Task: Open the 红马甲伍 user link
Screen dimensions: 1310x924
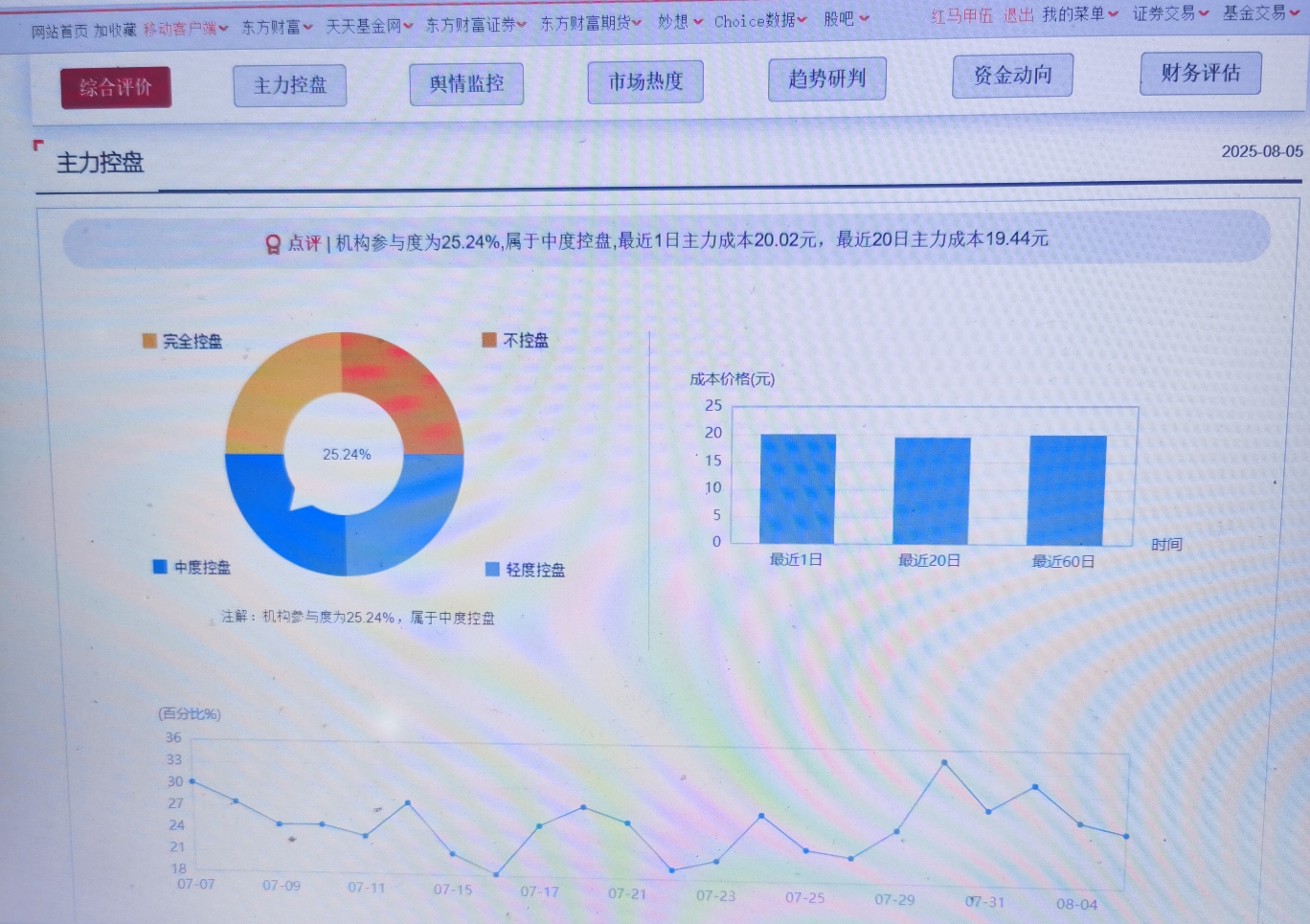Action: click(961, 15)
